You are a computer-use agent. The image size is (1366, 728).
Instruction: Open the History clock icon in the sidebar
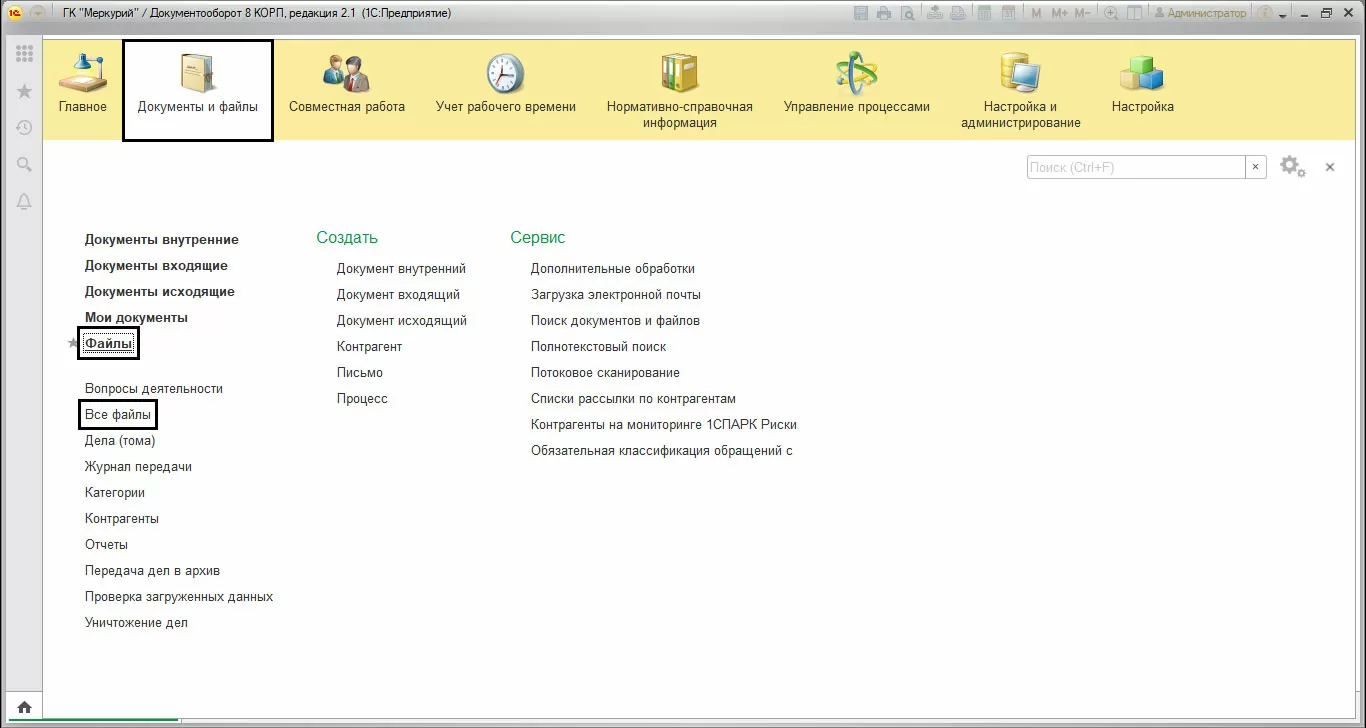tap(24, 128)
